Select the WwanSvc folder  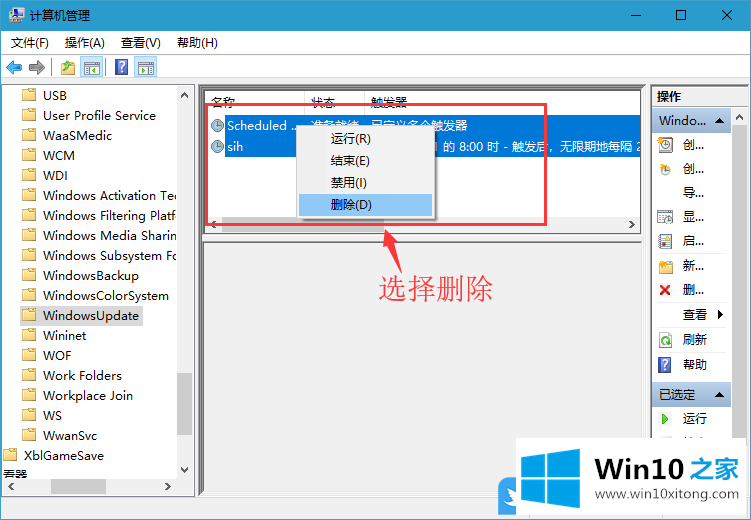click(x=69, y=436)
